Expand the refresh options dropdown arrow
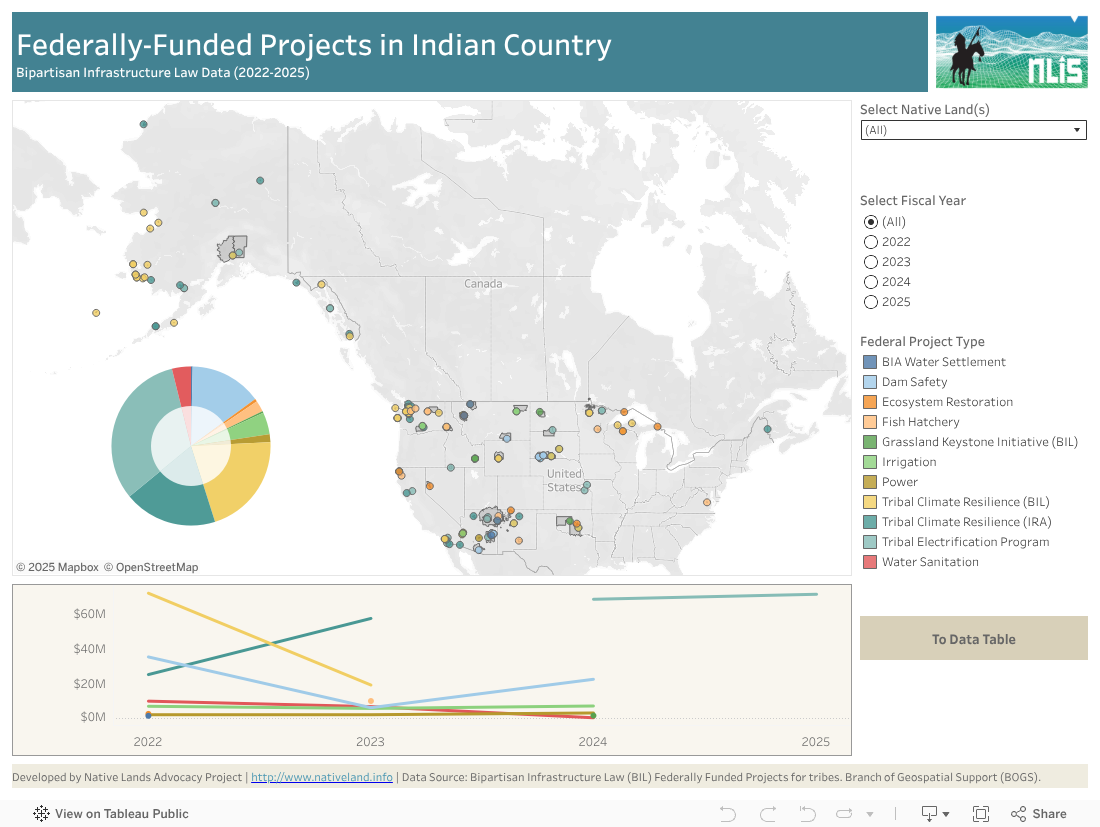Screen dimensions: 1100x827 point(870,814)
